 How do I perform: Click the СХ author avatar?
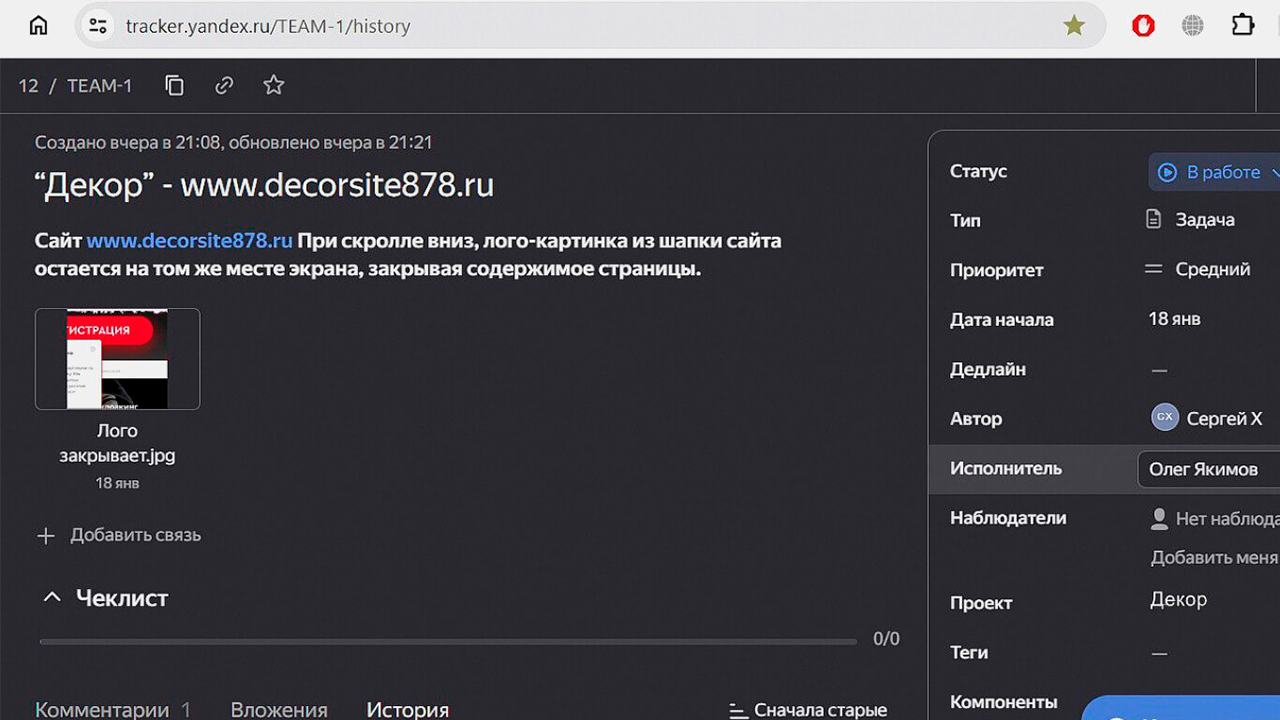click(1165, 418)
